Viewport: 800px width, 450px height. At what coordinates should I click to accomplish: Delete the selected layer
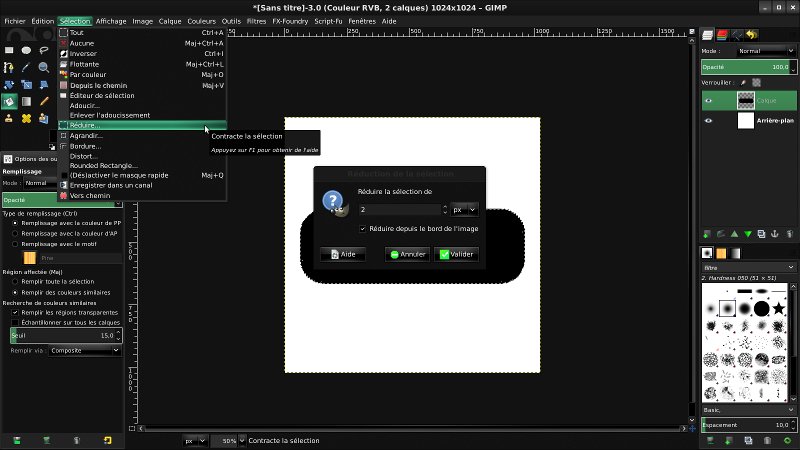(x=789, y=234)
